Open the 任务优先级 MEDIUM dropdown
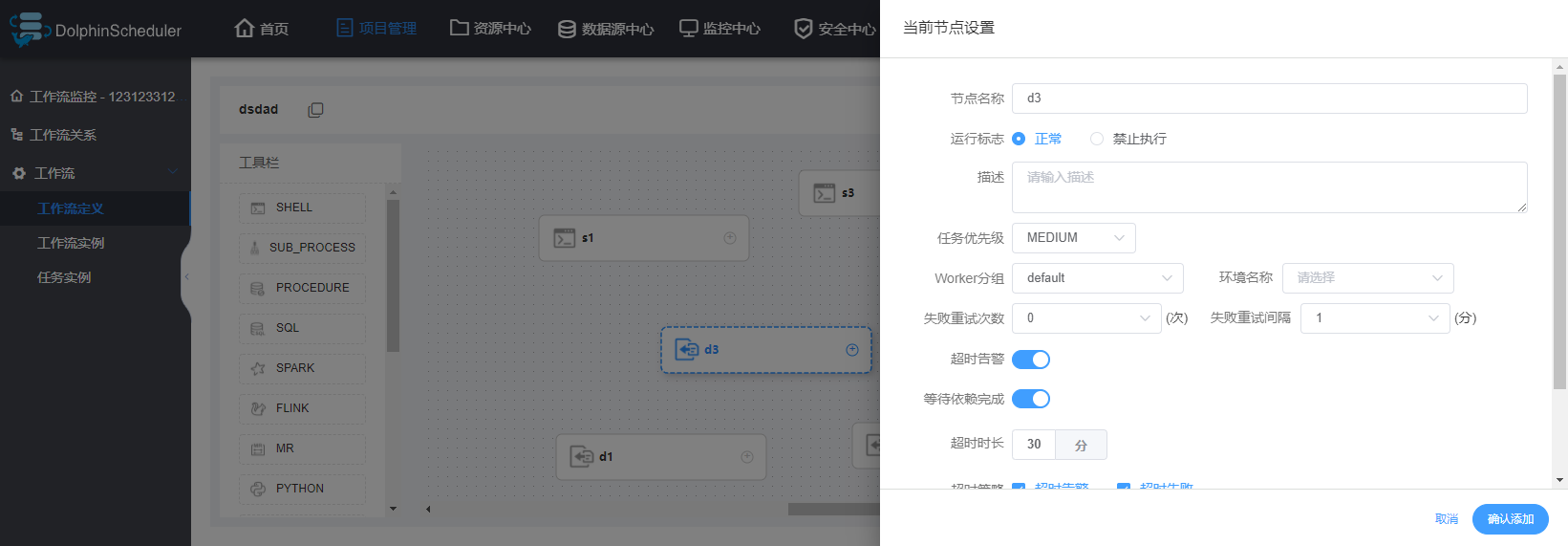1568x546 pixels. click(x=1074, y=238)
